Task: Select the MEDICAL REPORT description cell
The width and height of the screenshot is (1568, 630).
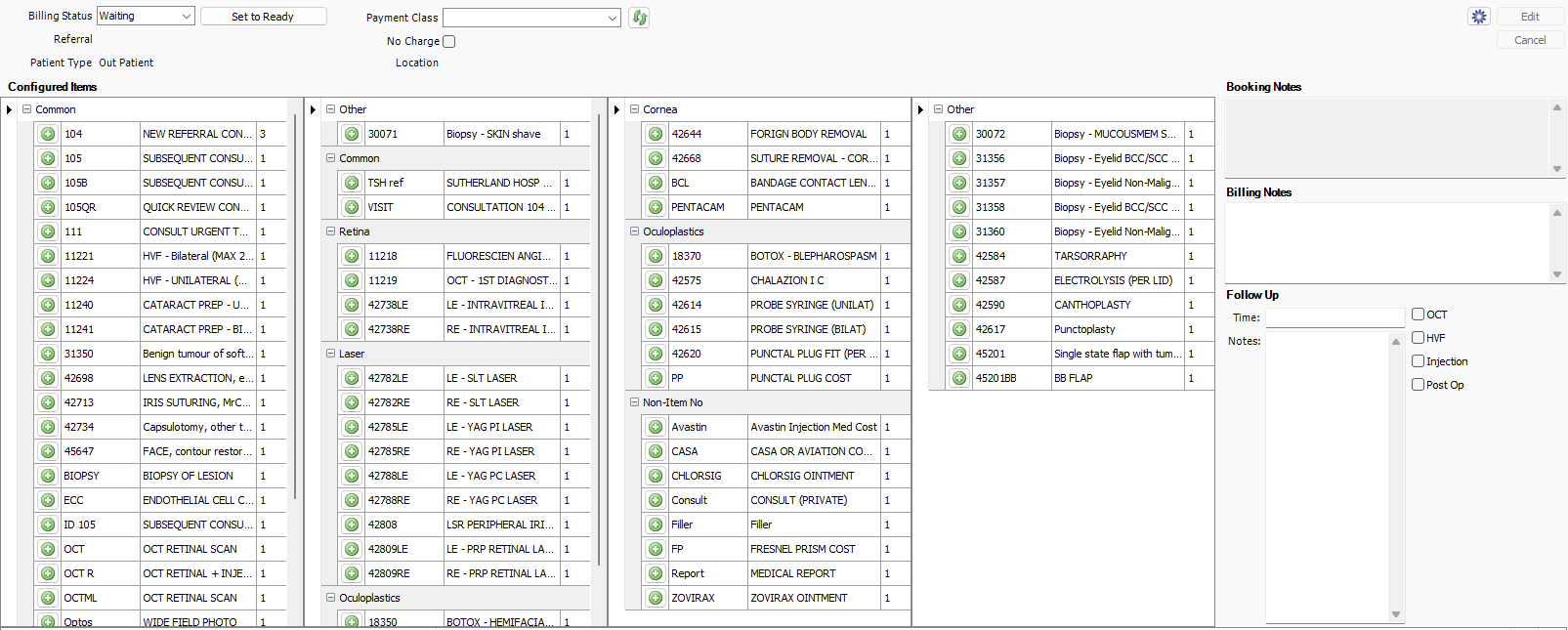Action: coord(814,573)
